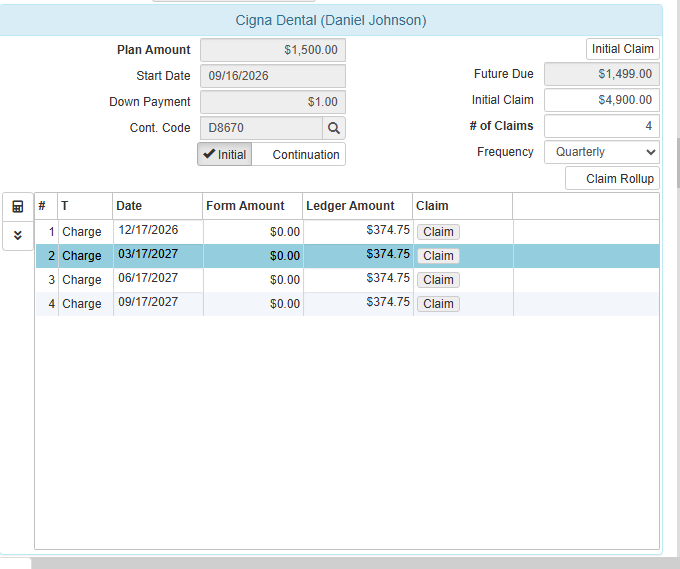
Task: Click the Plan Amount field
Action: 273,50
